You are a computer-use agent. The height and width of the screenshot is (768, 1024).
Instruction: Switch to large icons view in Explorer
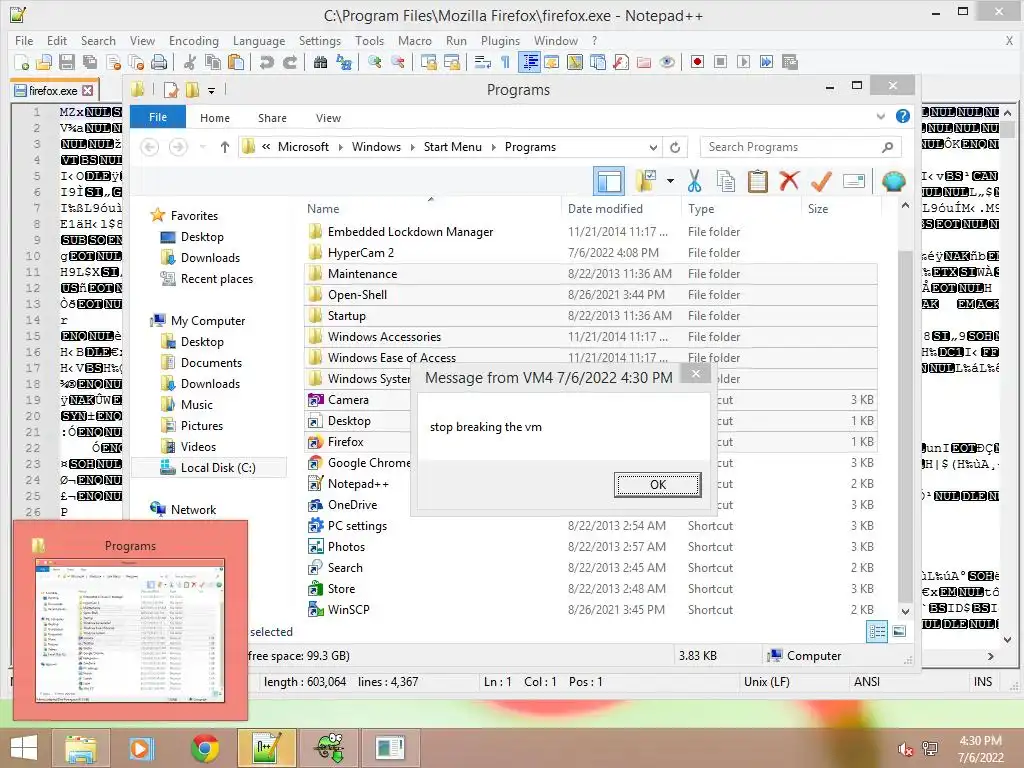[899, 631]
